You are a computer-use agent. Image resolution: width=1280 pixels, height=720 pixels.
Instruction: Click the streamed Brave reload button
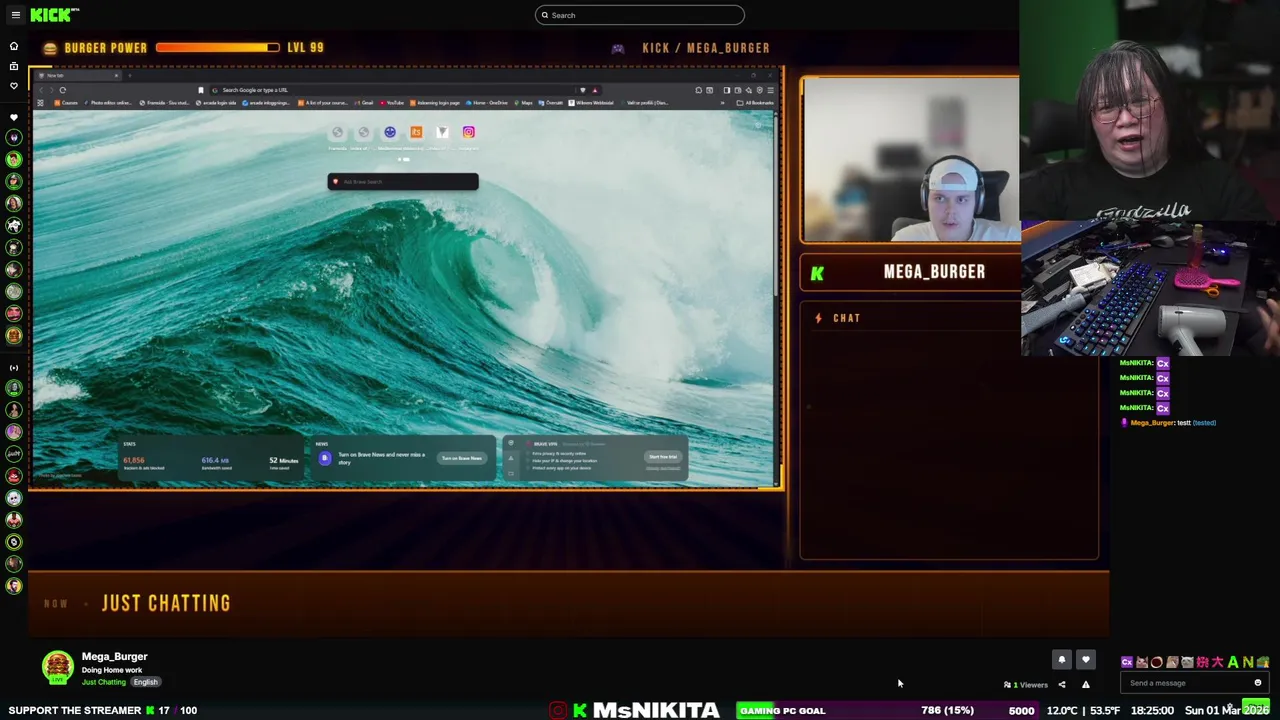click(62, 90)
